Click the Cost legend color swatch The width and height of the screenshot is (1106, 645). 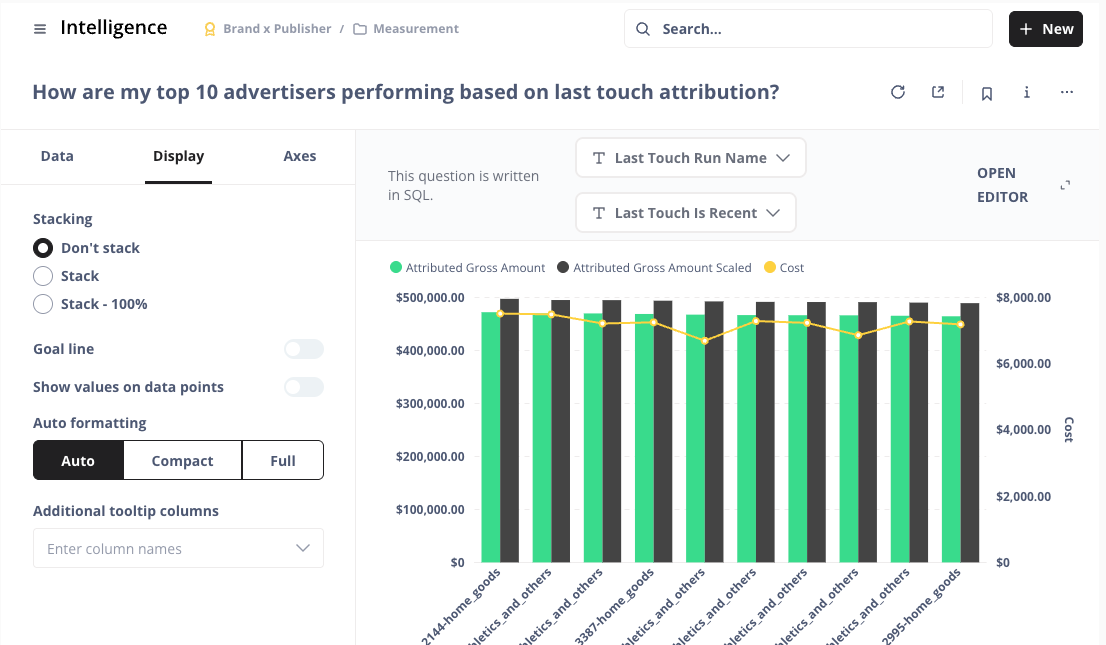[x=770, y=268]
